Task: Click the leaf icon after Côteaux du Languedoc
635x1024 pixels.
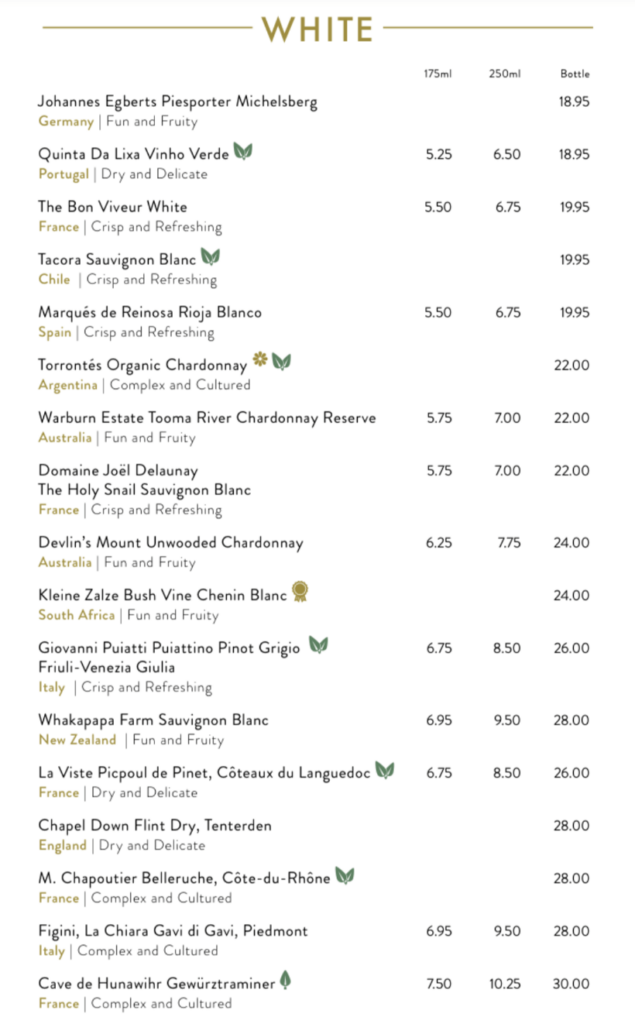Action: (x=384, y=770)
